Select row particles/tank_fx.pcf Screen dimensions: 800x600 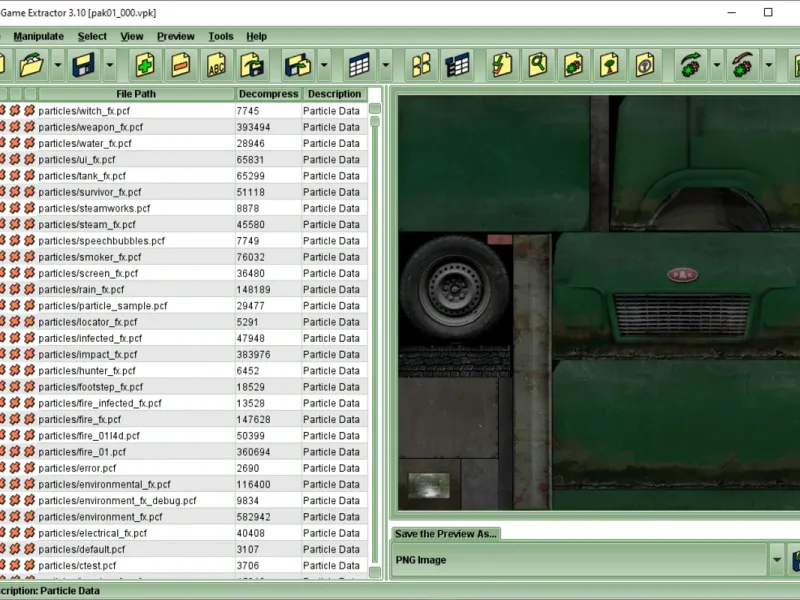tap(183, 176)
